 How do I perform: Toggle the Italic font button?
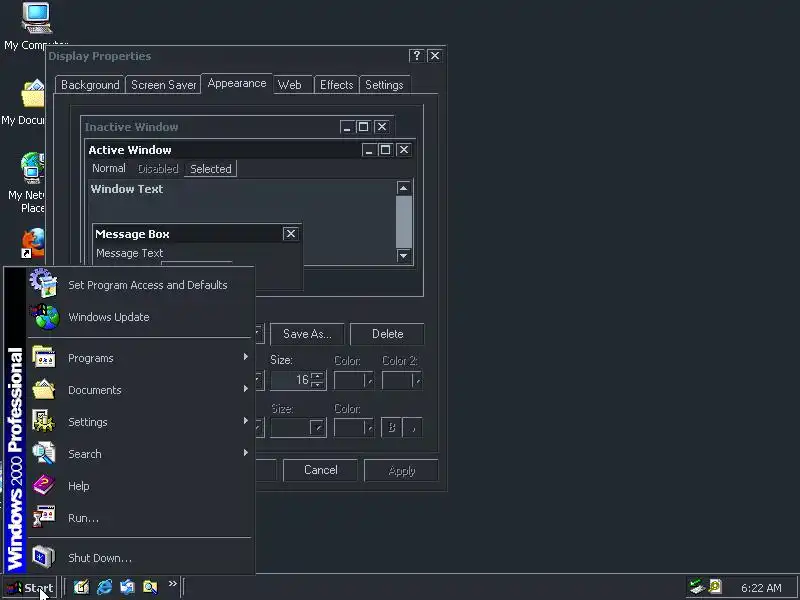(412, 428)
